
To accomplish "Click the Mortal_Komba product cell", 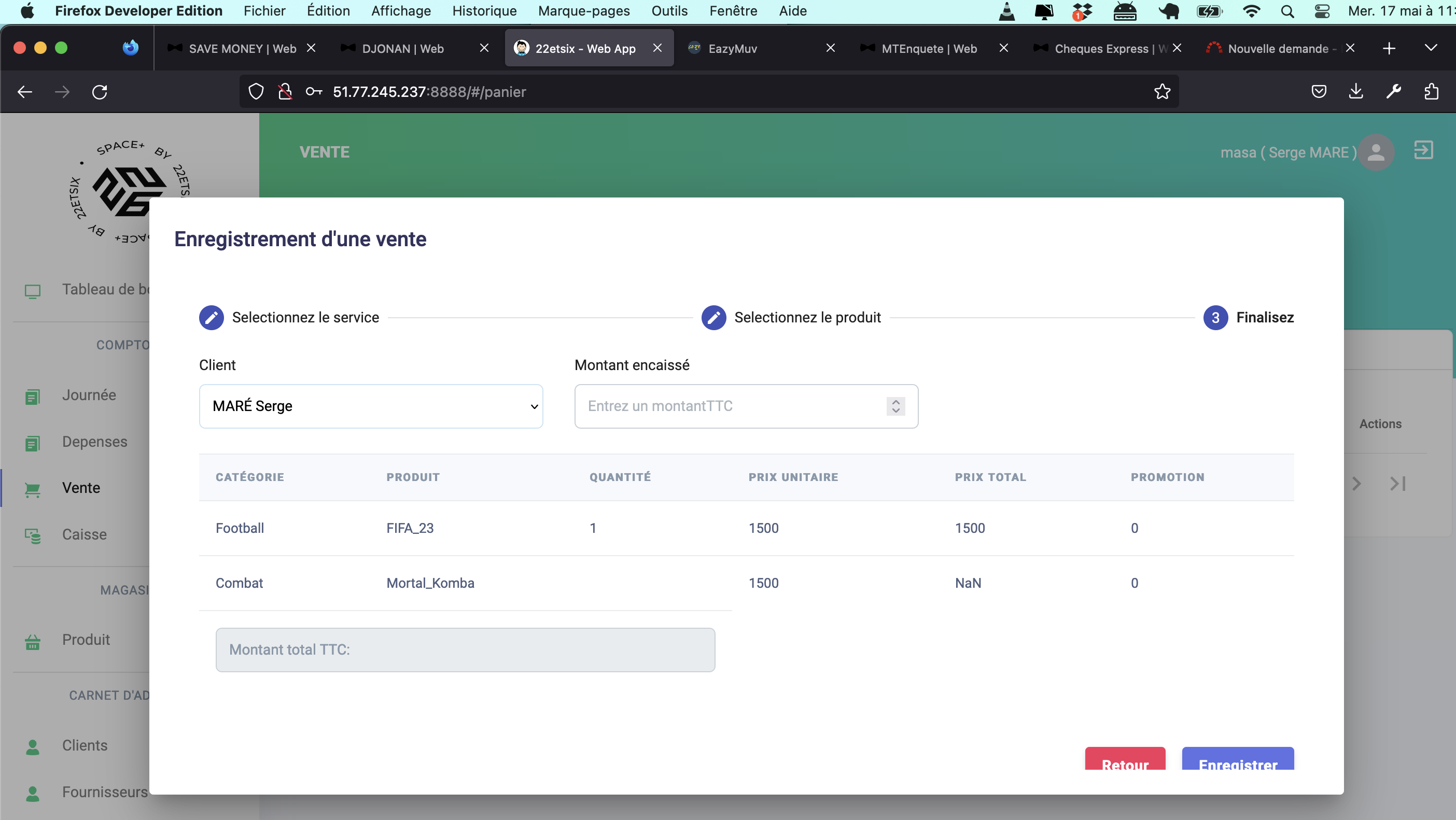I will coord(430,583).
